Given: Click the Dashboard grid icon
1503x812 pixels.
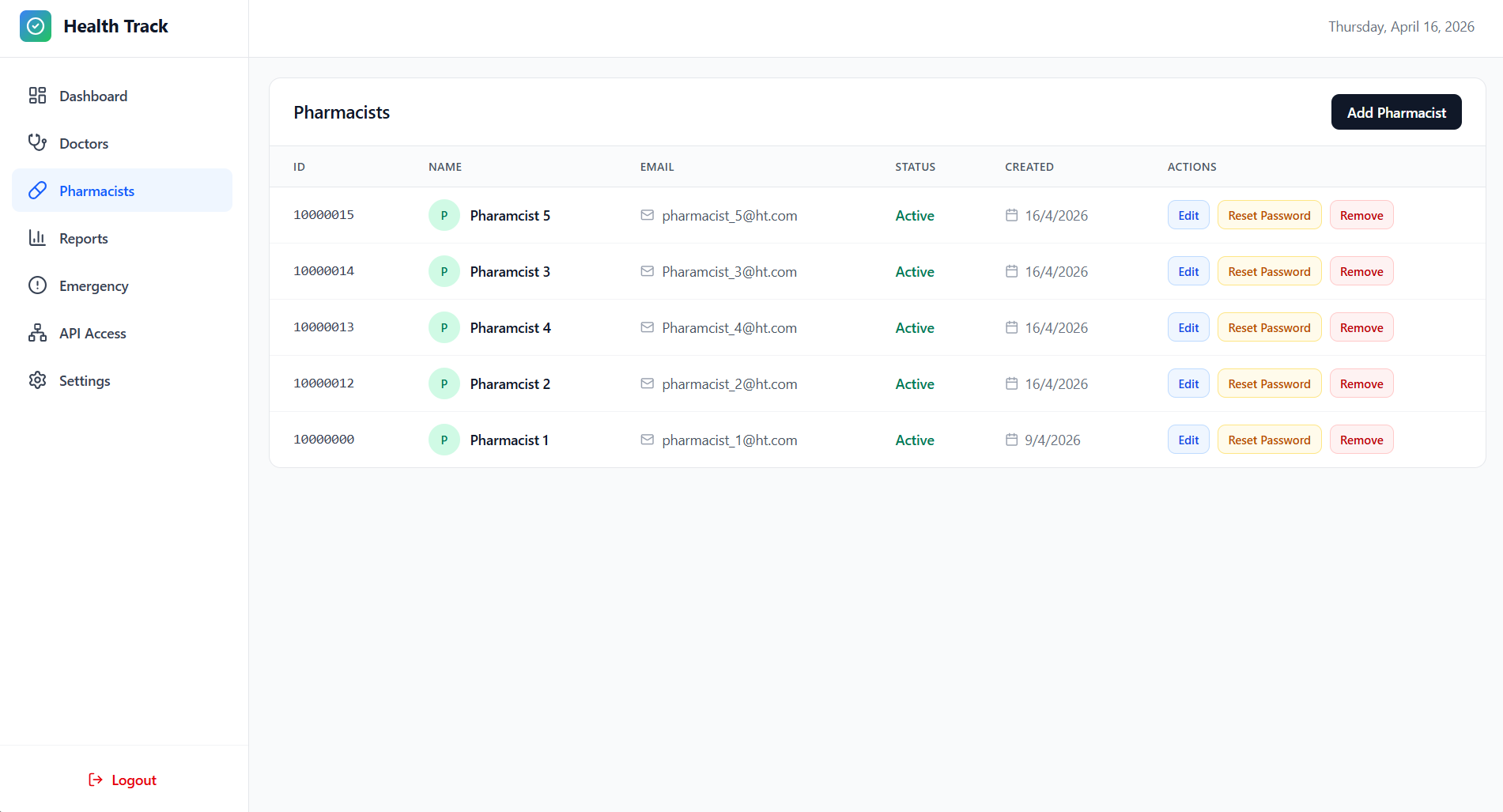Looking at the screenshot, I should (x=37, y=96).
